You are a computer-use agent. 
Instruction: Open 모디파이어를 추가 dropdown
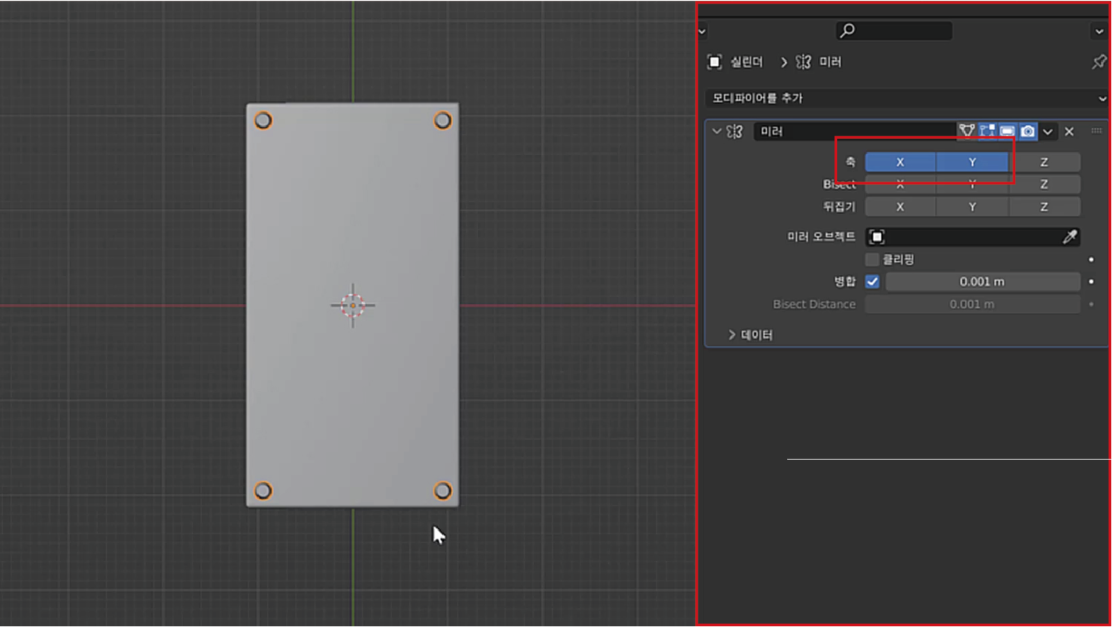pyautogui.click(x=907, y=98)
